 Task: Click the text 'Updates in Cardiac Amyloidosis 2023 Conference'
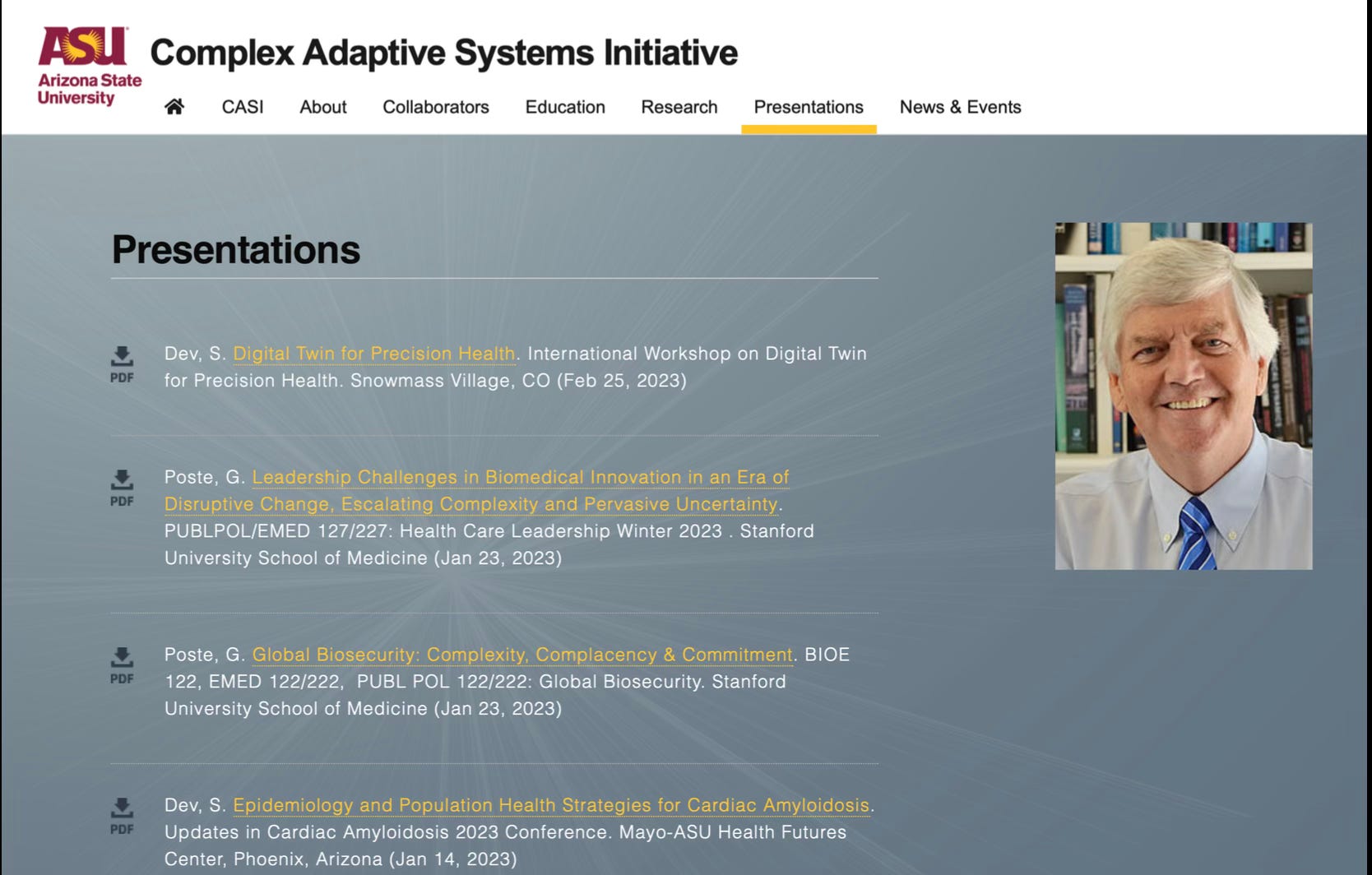point(387,832)
